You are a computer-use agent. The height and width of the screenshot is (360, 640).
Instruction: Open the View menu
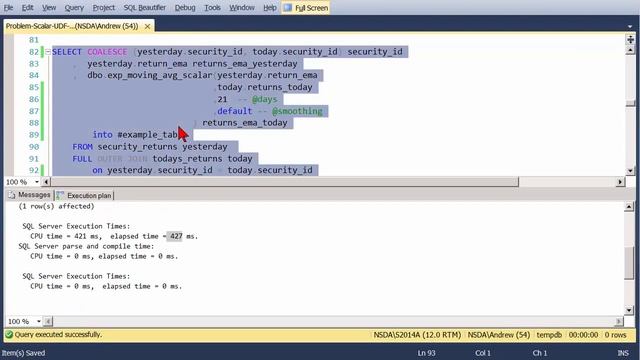49,8
